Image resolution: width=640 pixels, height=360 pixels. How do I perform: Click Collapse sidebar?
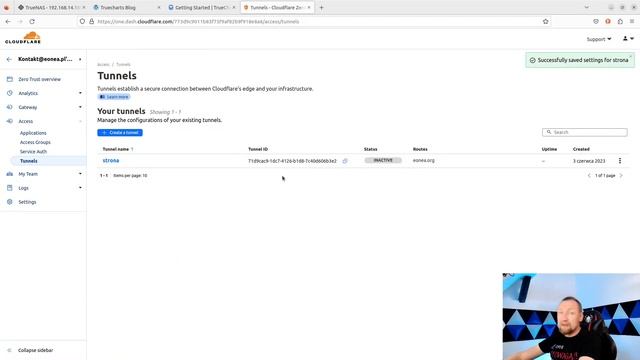click(x=36, y=350)
